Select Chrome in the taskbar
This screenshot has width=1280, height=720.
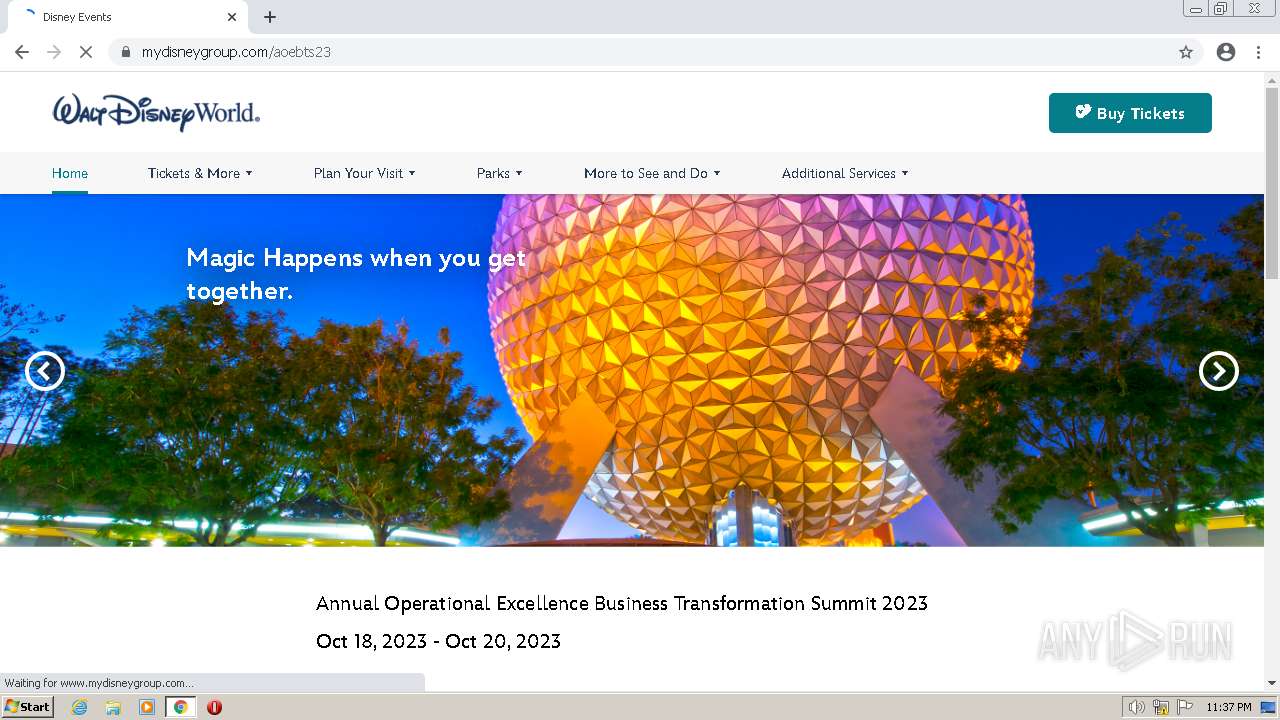pyautogui.click(x=181, y=707)
